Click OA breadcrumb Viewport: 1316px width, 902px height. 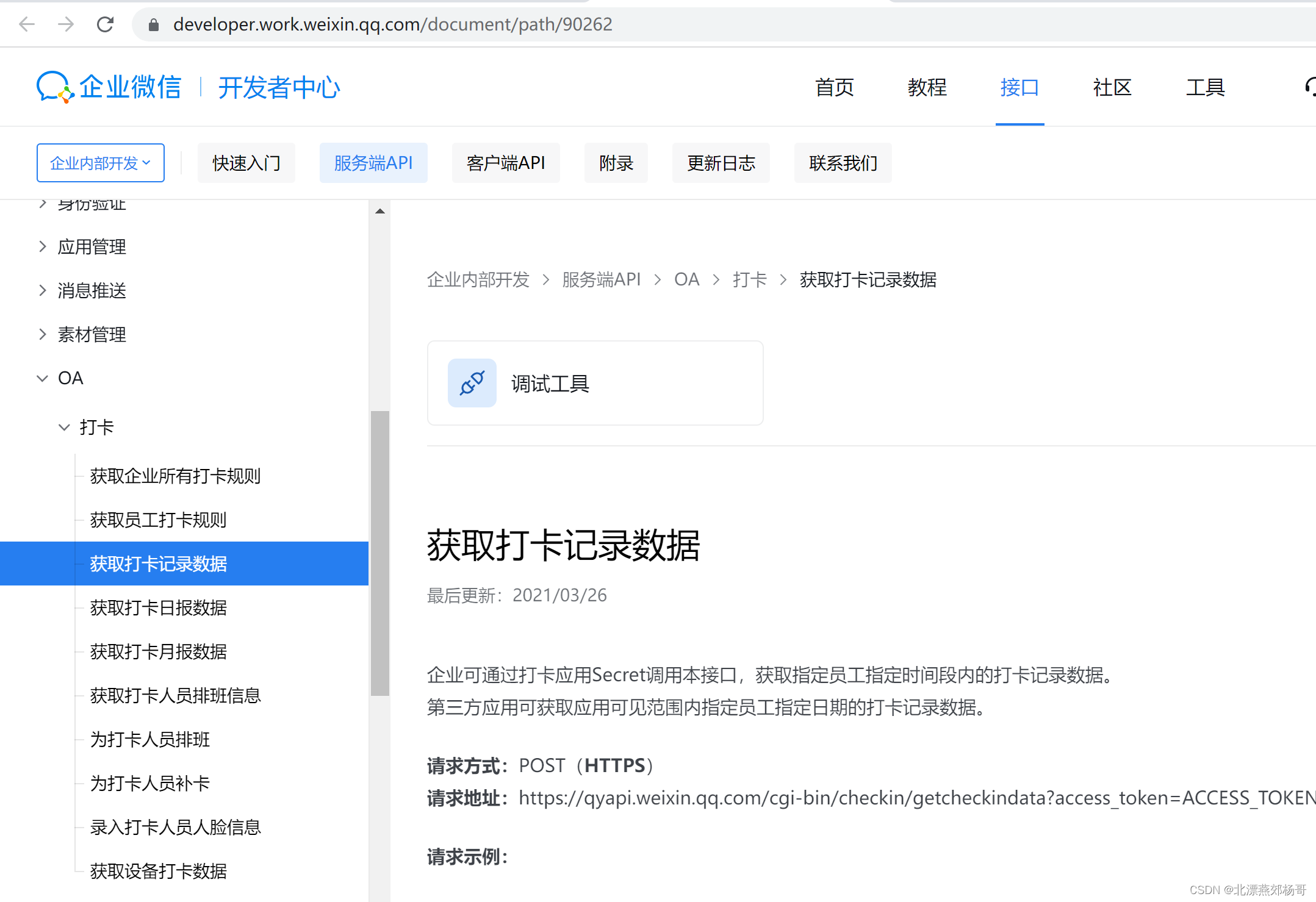click(x=686, y=279)
